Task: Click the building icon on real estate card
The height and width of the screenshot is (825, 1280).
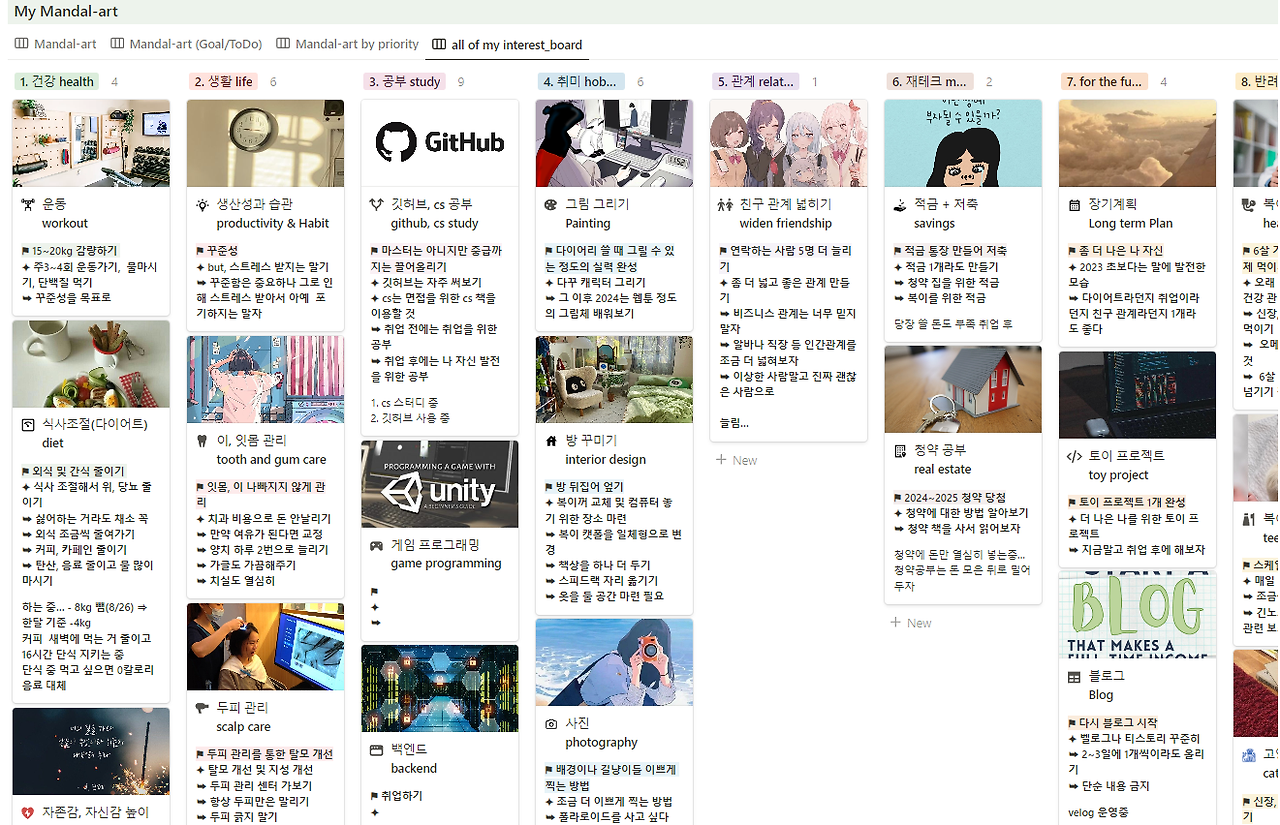Action: [x=899, y=450]
